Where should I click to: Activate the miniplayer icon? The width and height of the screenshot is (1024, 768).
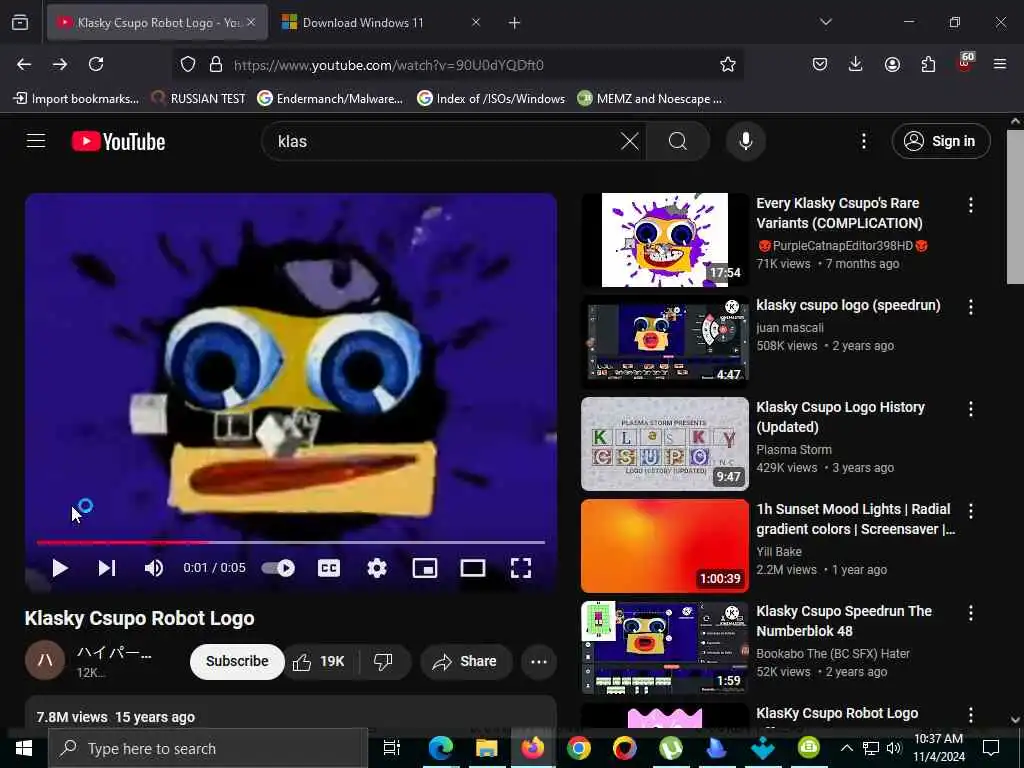pyautogui.click(x=425, y=568)
